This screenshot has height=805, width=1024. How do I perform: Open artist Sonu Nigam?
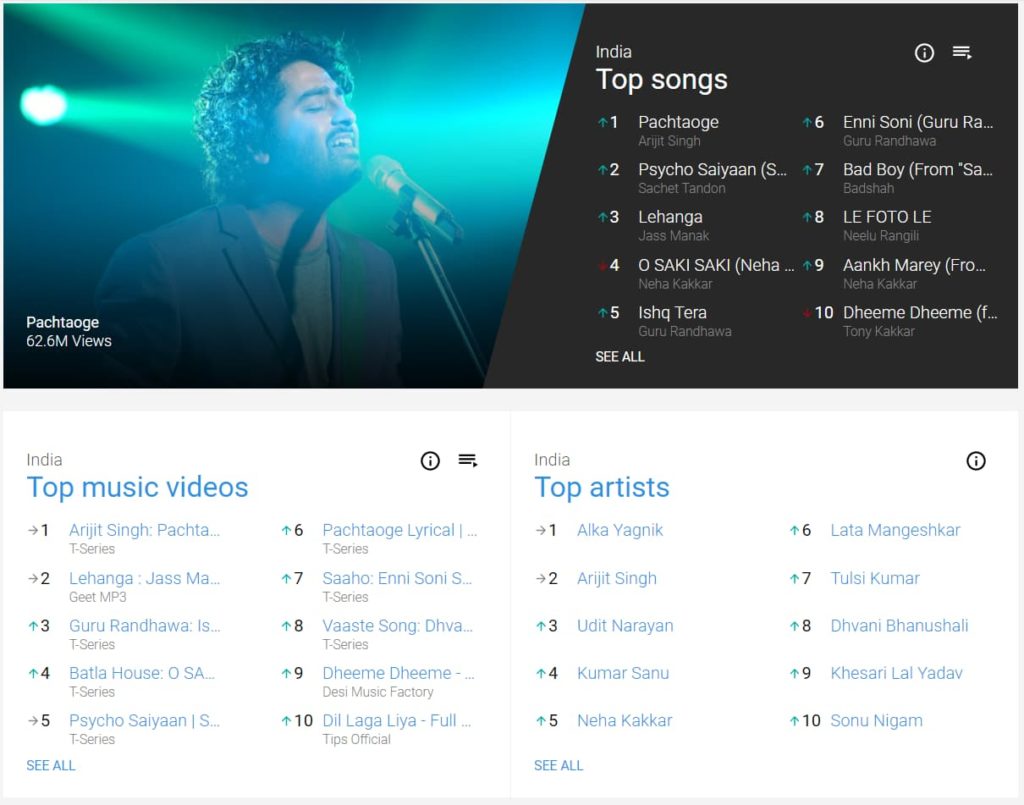876,721
